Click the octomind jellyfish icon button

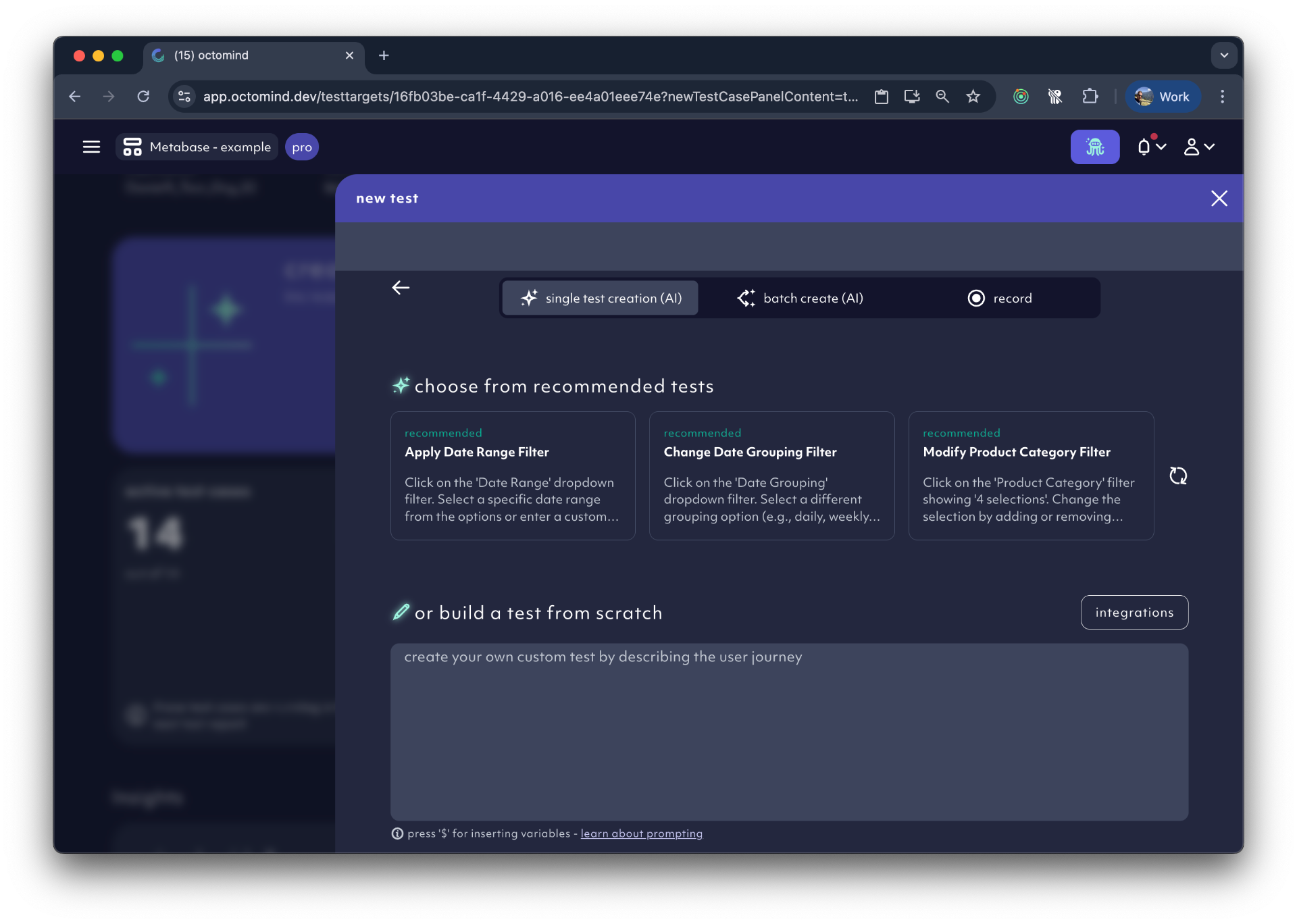tap(1094, 147)
